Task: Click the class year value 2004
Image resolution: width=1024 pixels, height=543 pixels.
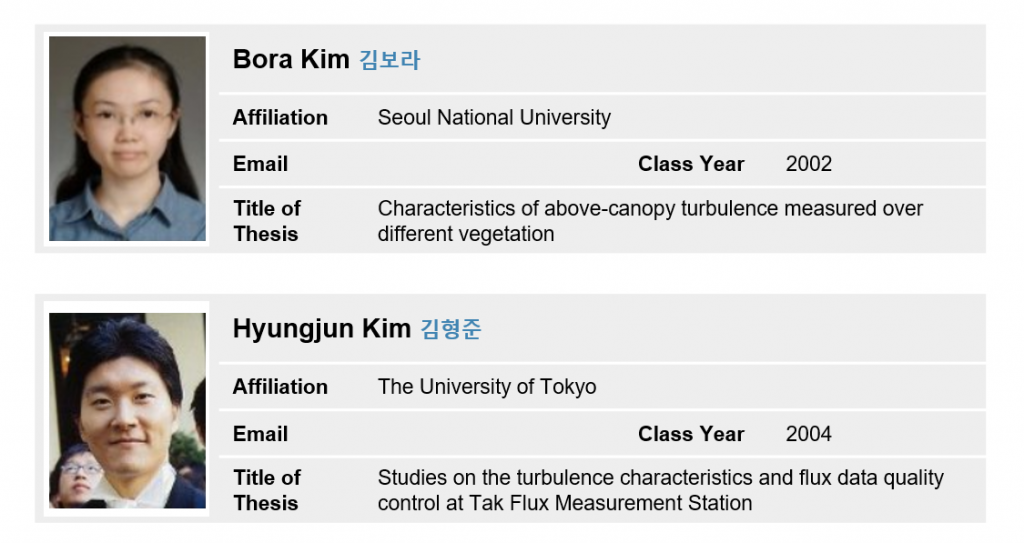Action: (808, 434)
